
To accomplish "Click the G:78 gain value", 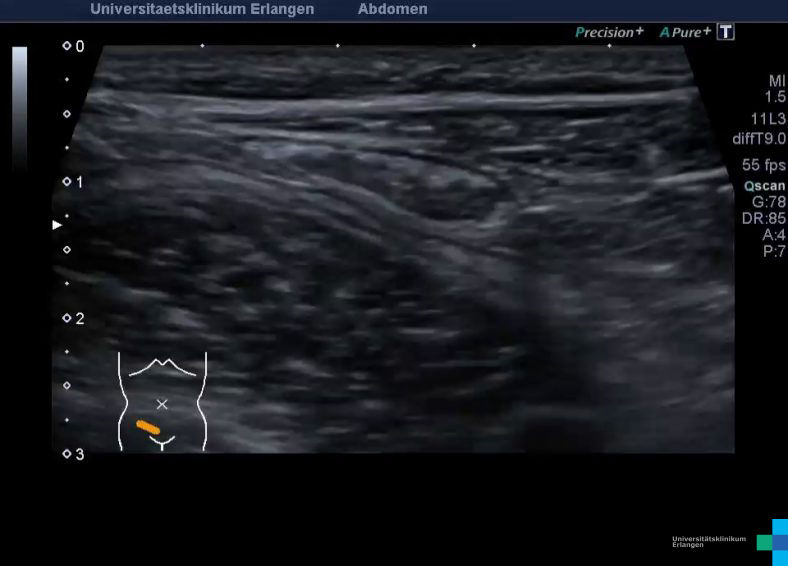I will coord(768,202).
